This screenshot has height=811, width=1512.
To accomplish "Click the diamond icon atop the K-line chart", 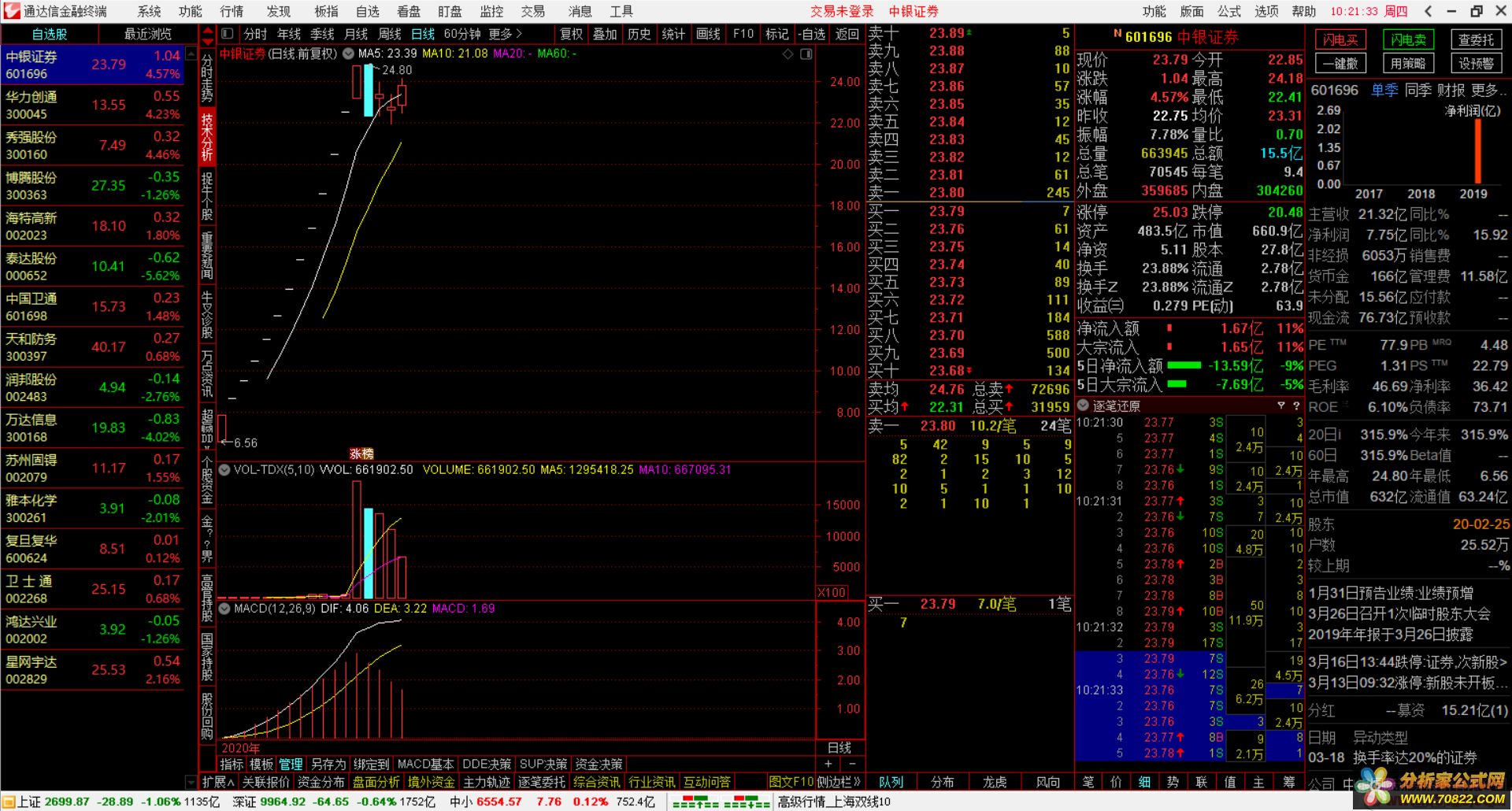I will (x=787, y=54).
